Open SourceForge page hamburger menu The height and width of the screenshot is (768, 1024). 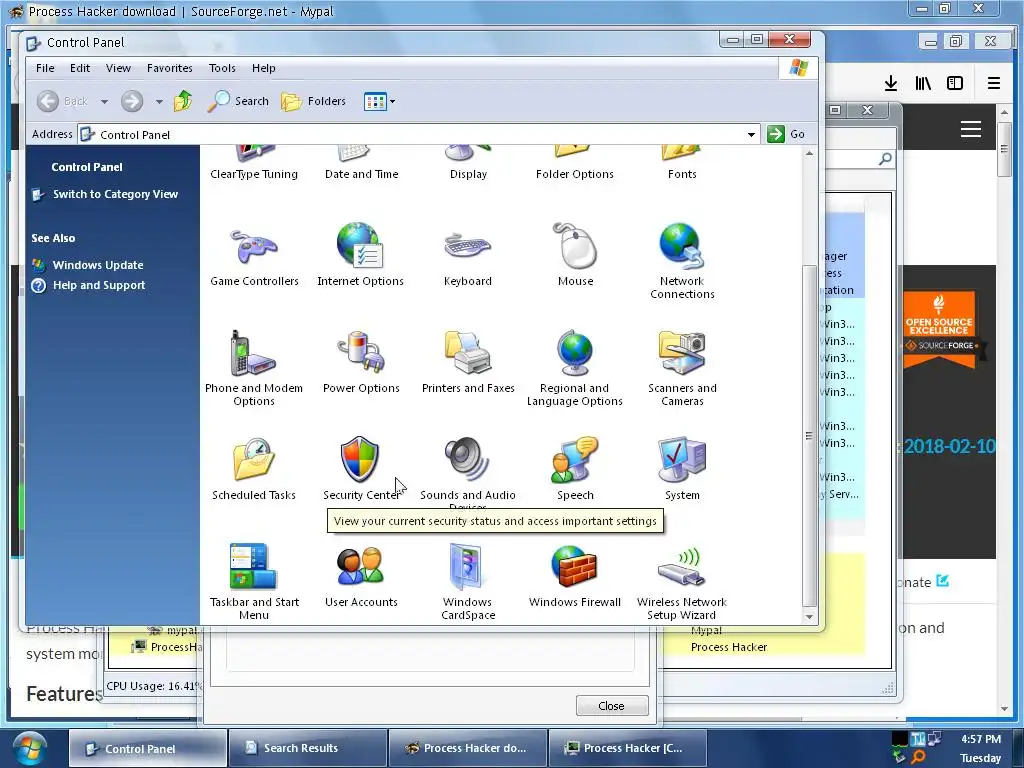pos(971,129)
